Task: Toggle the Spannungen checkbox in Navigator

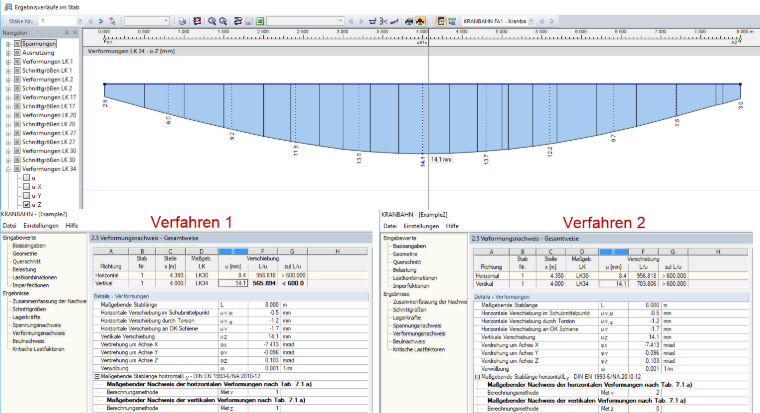Action: coord(17,44)
